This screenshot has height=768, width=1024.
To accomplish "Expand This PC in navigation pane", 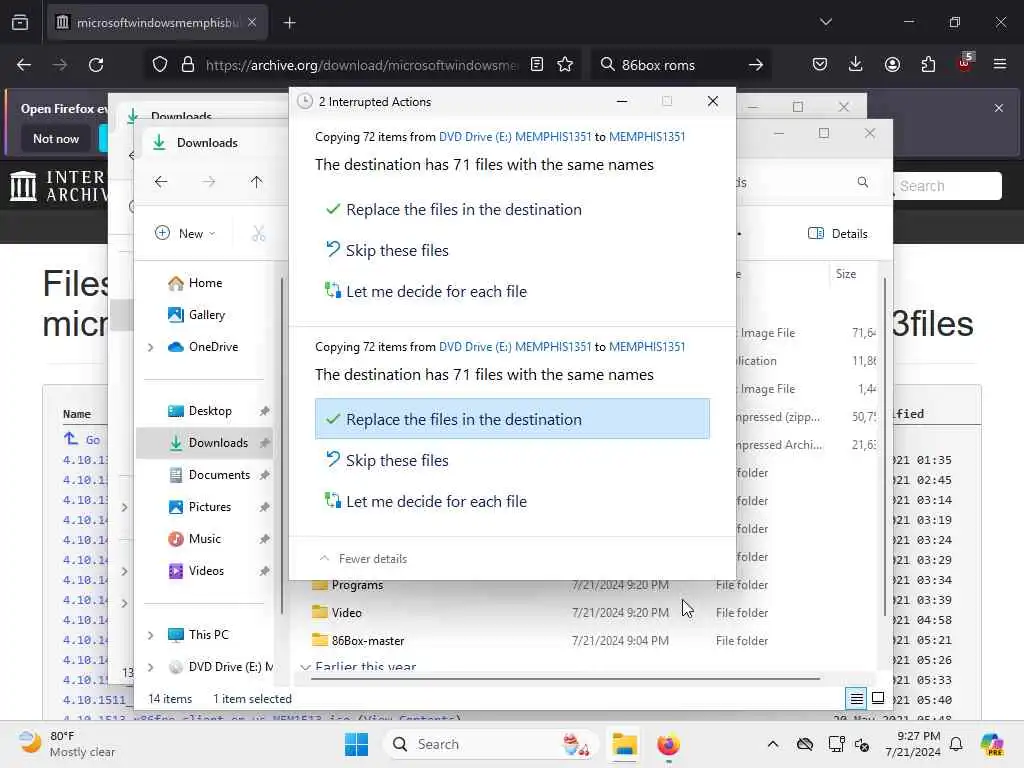I will click(151, 635).
